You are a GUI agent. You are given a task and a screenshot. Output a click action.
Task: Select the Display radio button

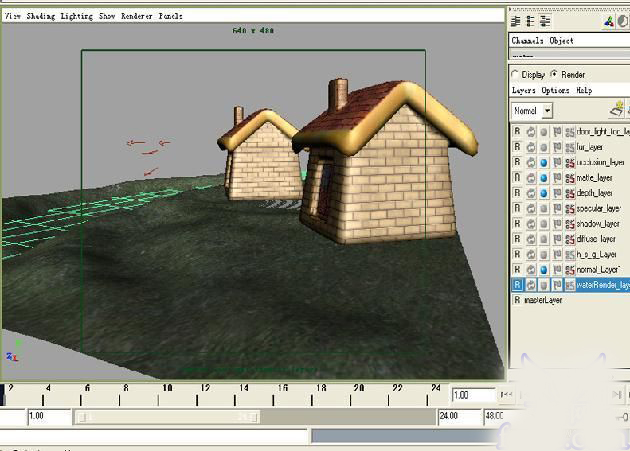pyautogui.click(x=516, y=75)
